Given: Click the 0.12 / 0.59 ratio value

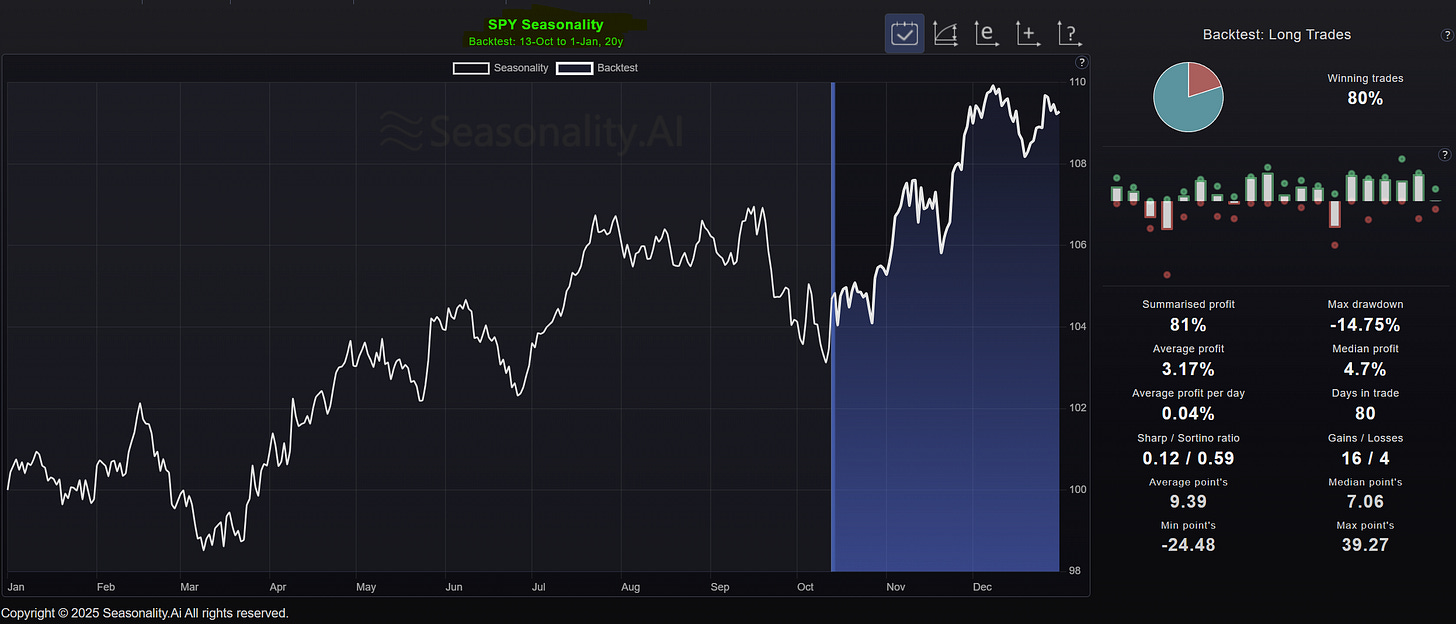Looking at the screenshot, I should coord(1188,459).
